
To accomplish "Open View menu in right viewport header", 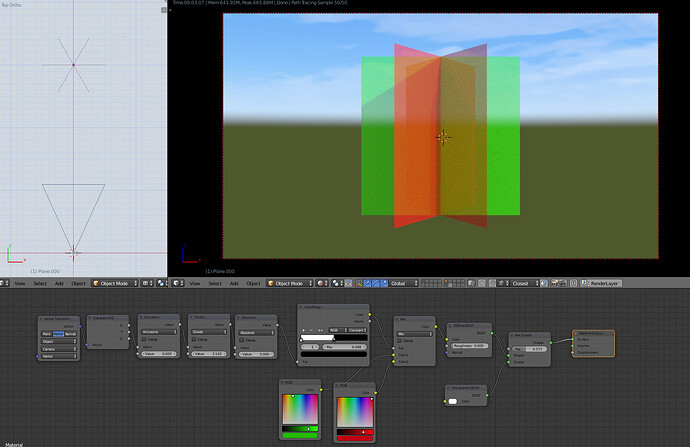I will (195, 283).
